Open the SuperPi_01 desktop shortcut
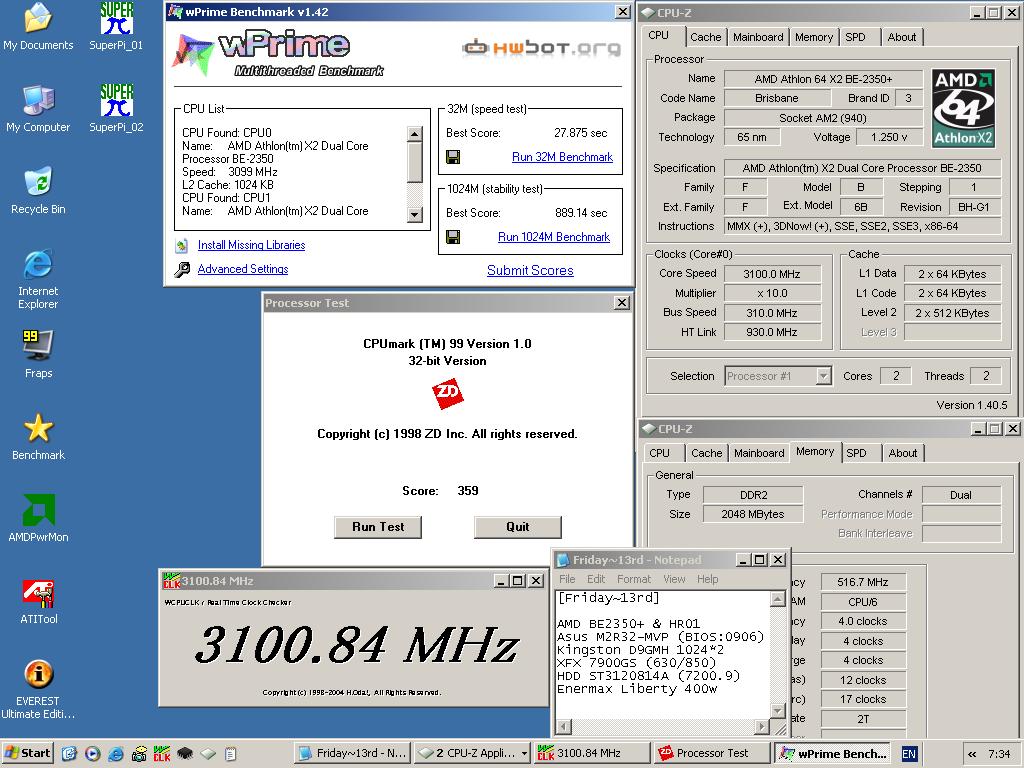 [x=116, y=26]
